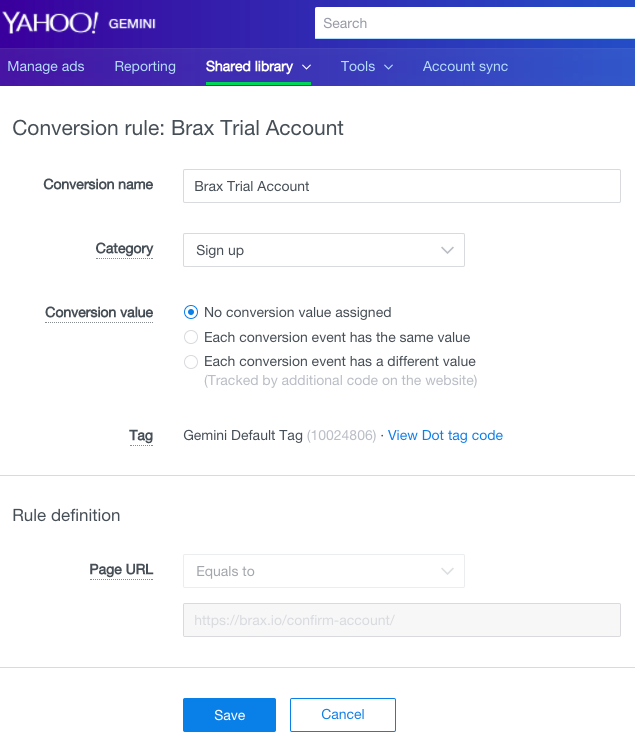
Task: Select No conversion value assigned option
Action: tap(192, 312)
